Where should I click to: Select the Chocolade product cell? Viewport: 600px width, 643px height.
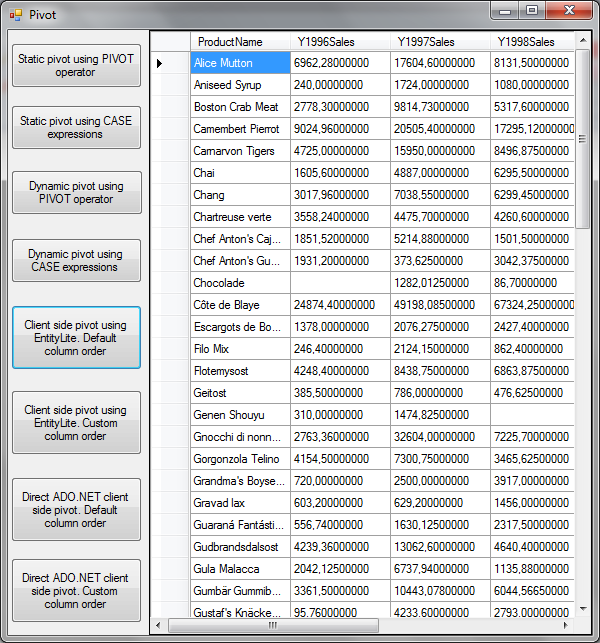[x=240, y=283]
